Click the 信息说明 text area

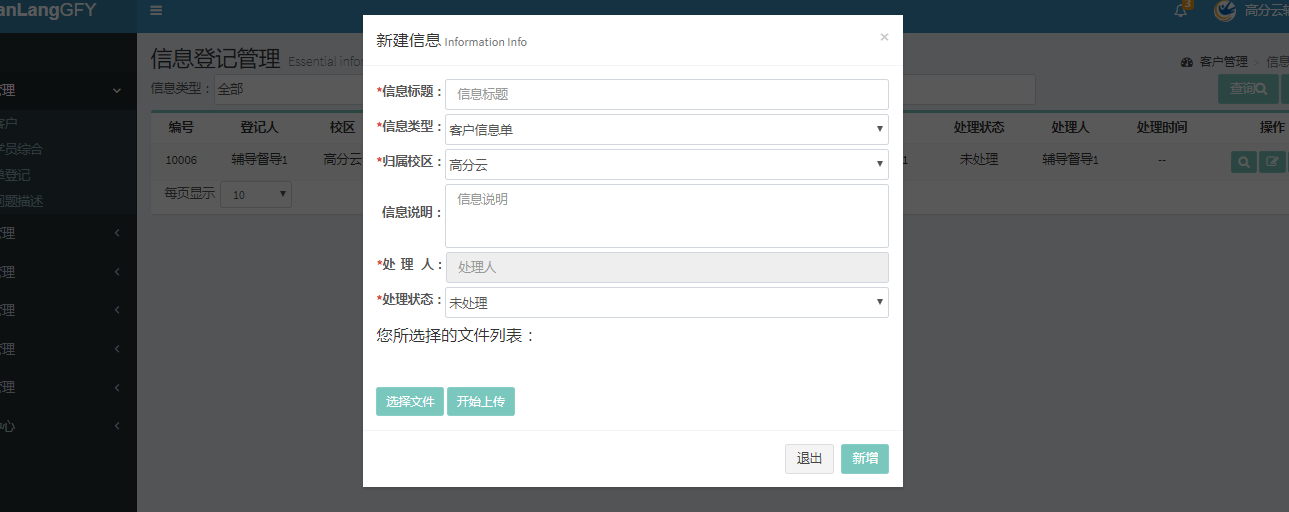tap(666, 215)
